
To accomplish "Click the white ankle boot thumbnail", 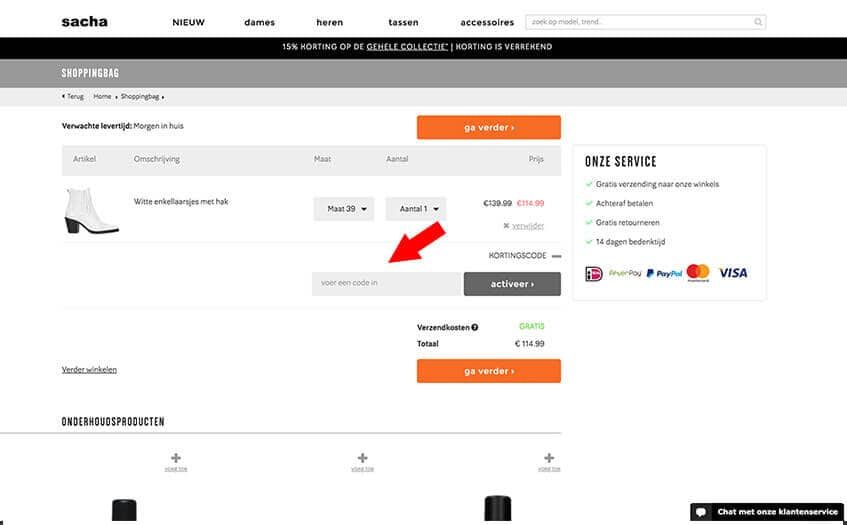I will coord(91,210).
